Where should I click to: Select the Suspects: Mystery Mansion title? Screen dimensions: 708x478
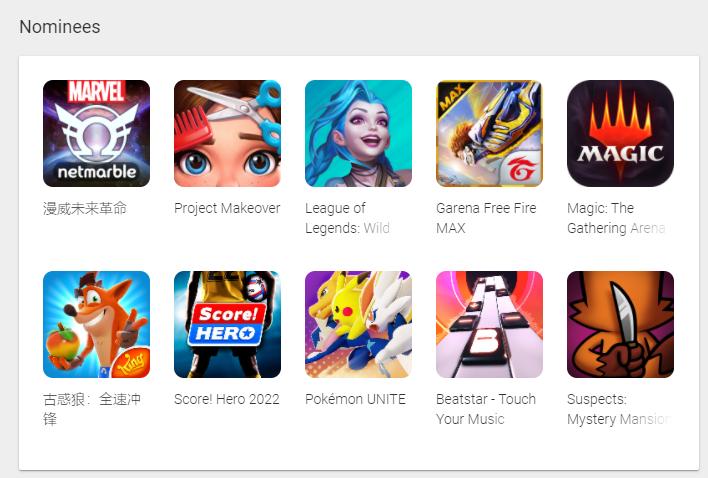click(618, 409)
